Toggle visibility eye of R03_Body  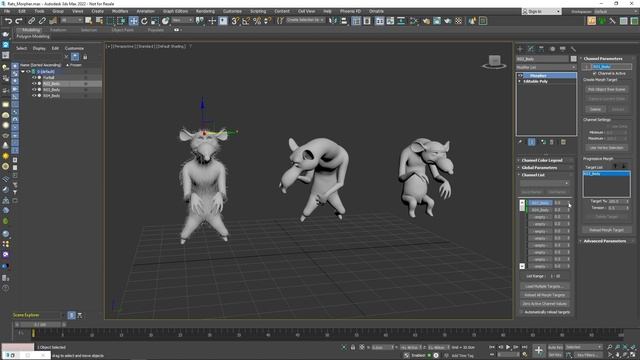pyautogui.click(x=34, y=89)
